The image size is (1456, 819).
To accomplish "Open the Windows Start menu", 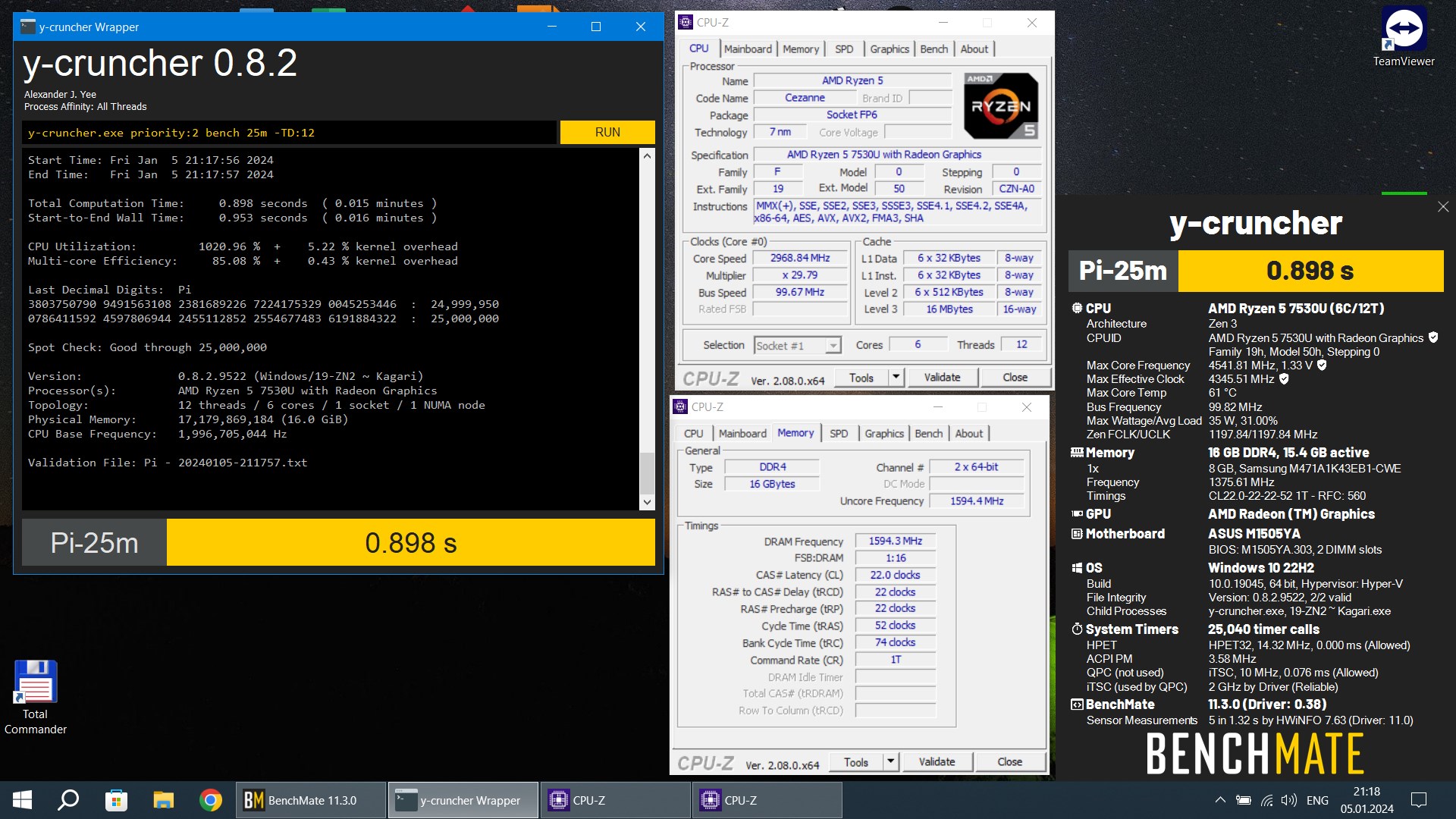I will pos(22,800).
